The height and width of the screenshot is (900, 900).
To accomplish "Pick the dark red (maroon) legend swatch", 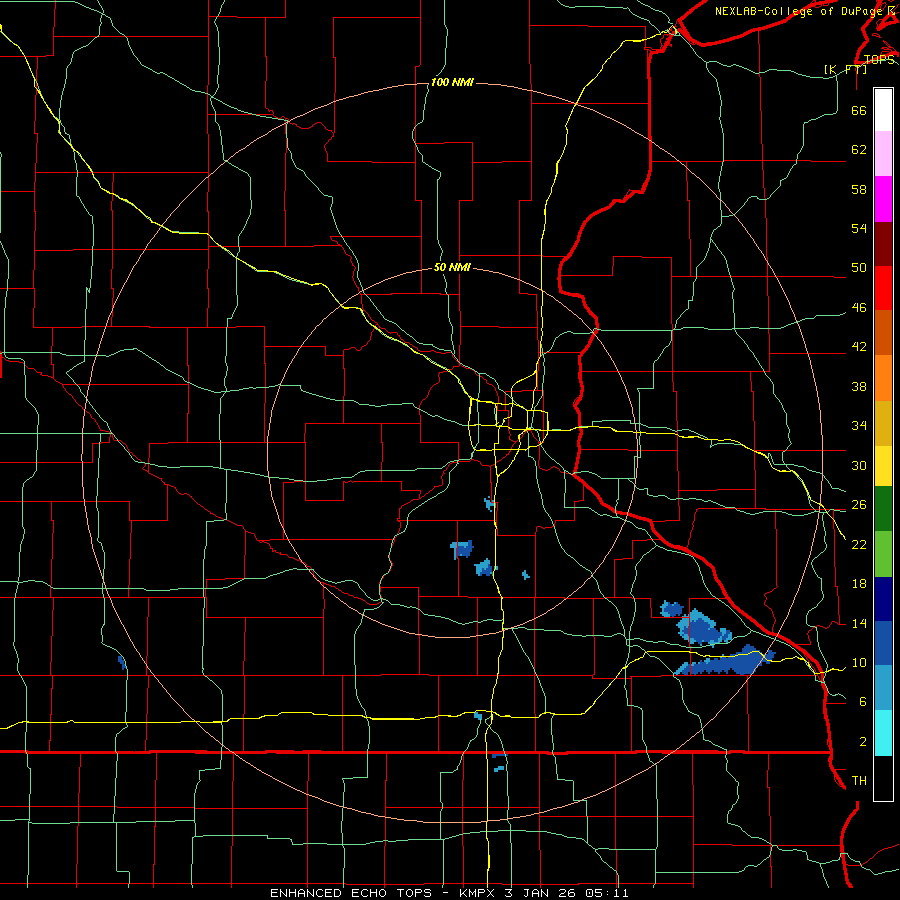I will pyautogui.click(x=883, y=244).
